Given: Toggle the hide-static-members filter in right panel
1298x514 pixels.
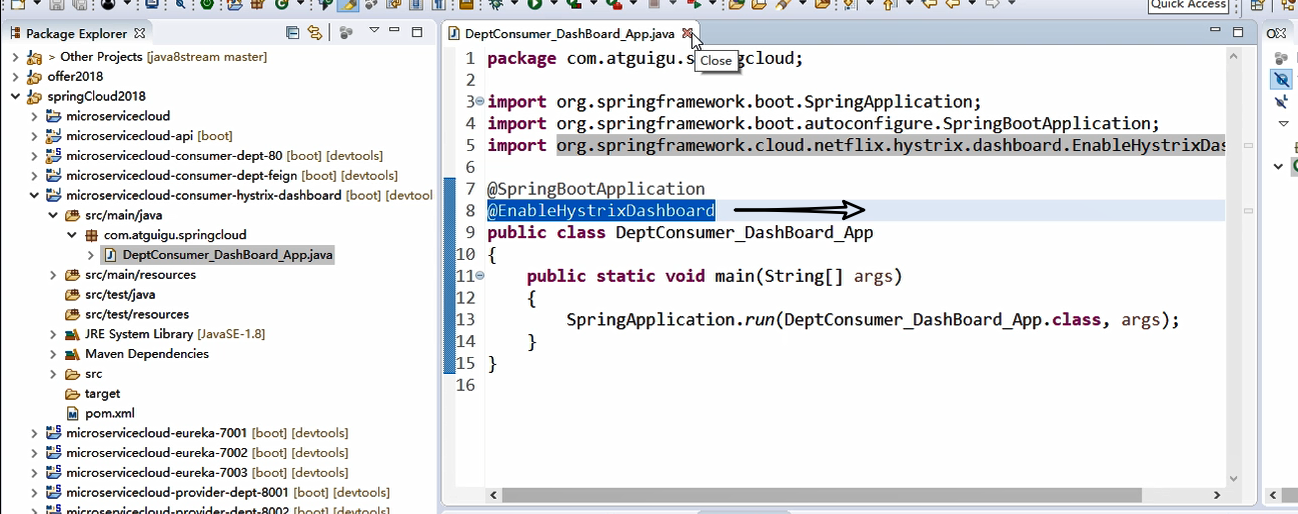Looking at the screenshot, I should tap(1281, 101).
